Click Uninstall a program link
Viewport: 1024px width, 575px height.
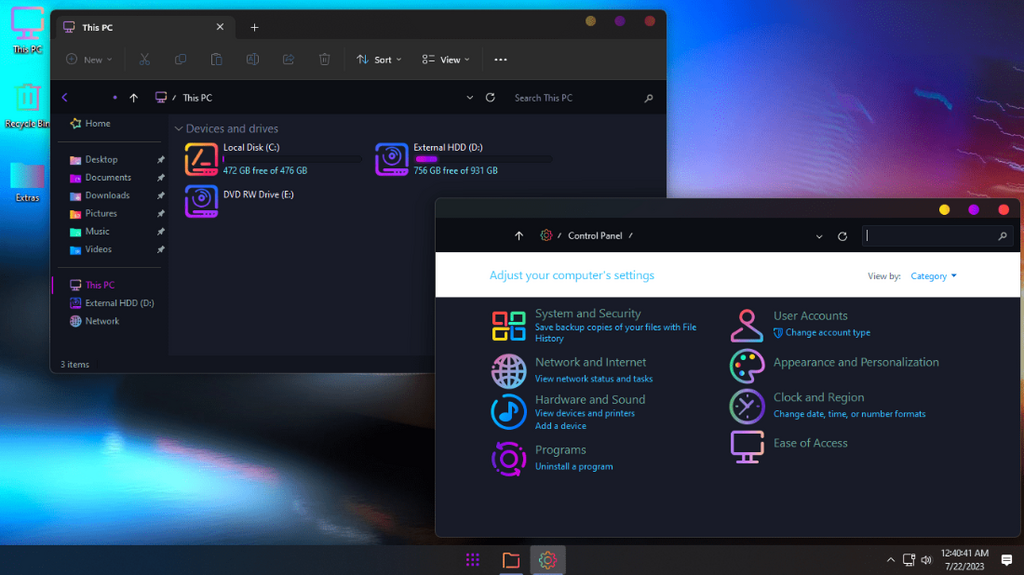coord(574,467)
